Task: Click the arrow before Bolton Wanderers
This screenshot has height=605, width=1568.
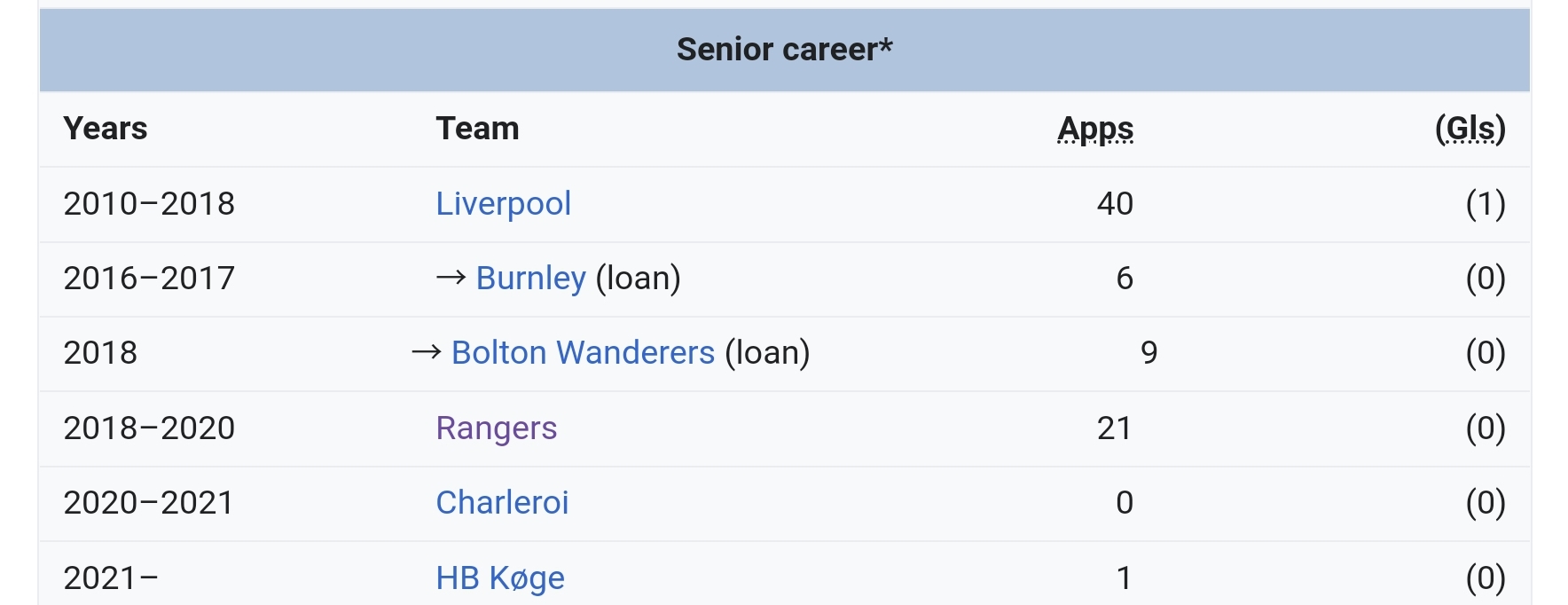Action: (x=427, y=353)
